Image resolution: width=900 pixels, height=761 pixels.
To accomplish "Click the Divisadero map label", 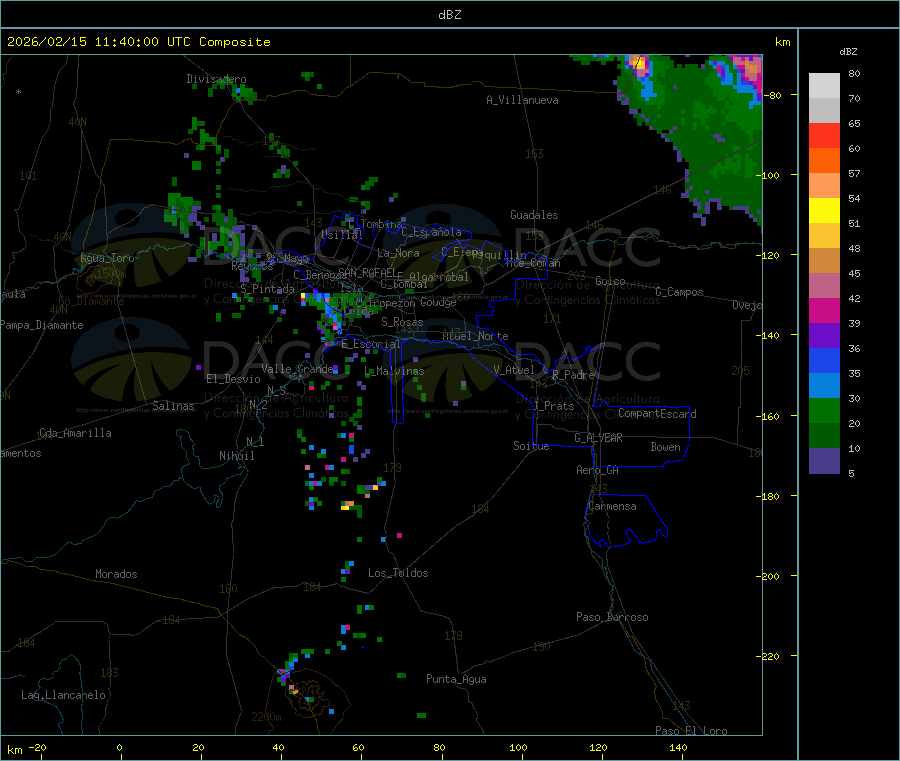I will click(216, 79).
